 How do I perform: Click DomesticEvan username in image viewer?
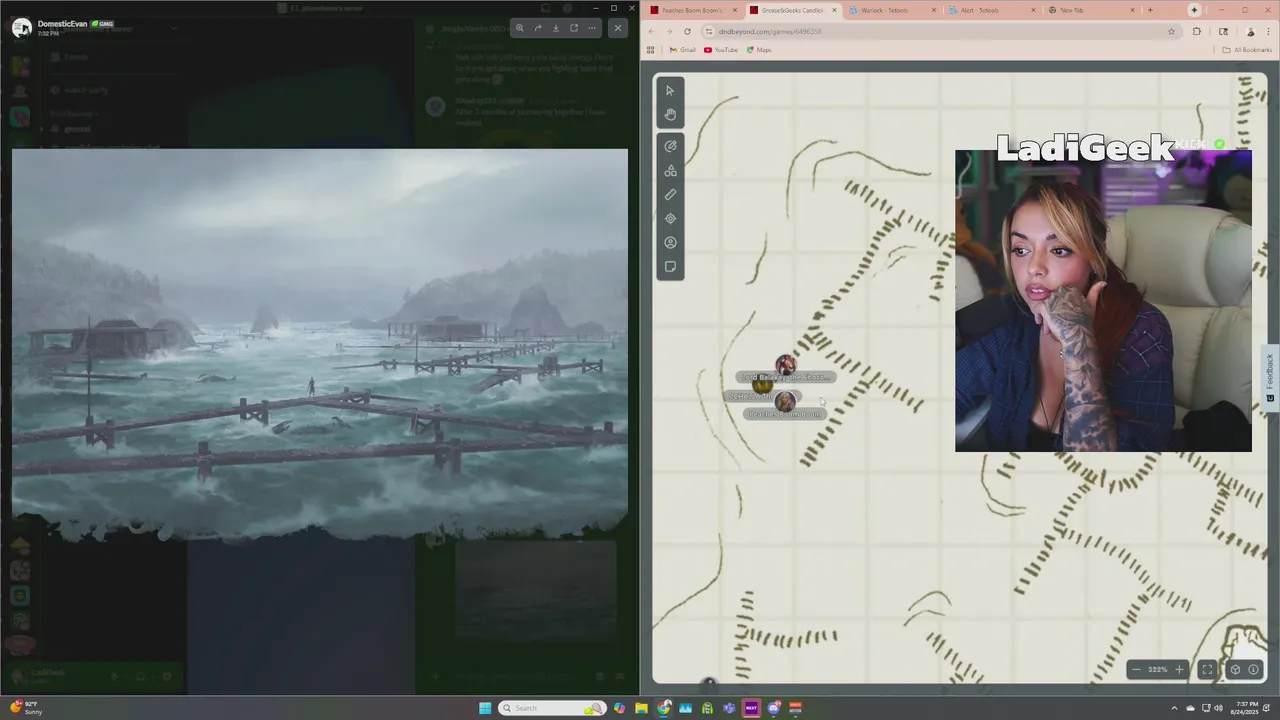point(62,23)
